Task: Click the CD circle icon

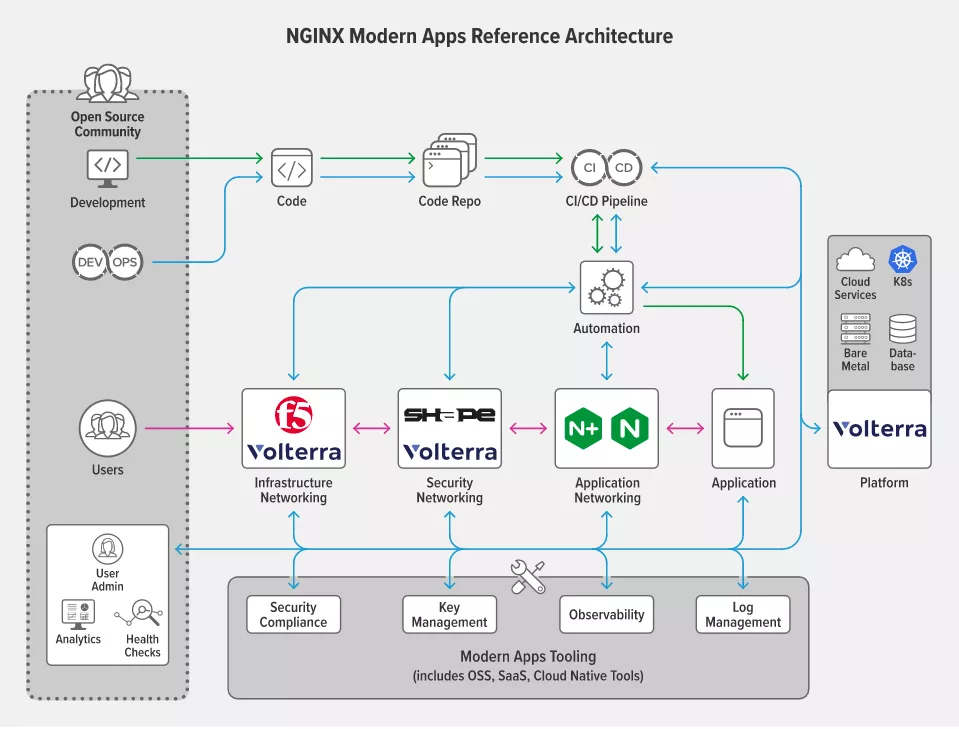Action: tap(624, 168)
